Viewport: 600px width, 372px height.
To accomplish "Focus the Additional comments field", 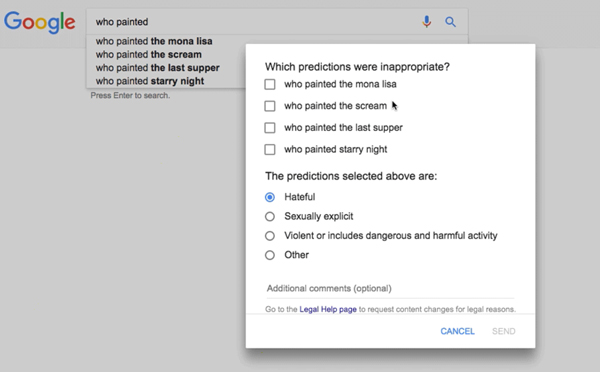I will tap(390, 289).
